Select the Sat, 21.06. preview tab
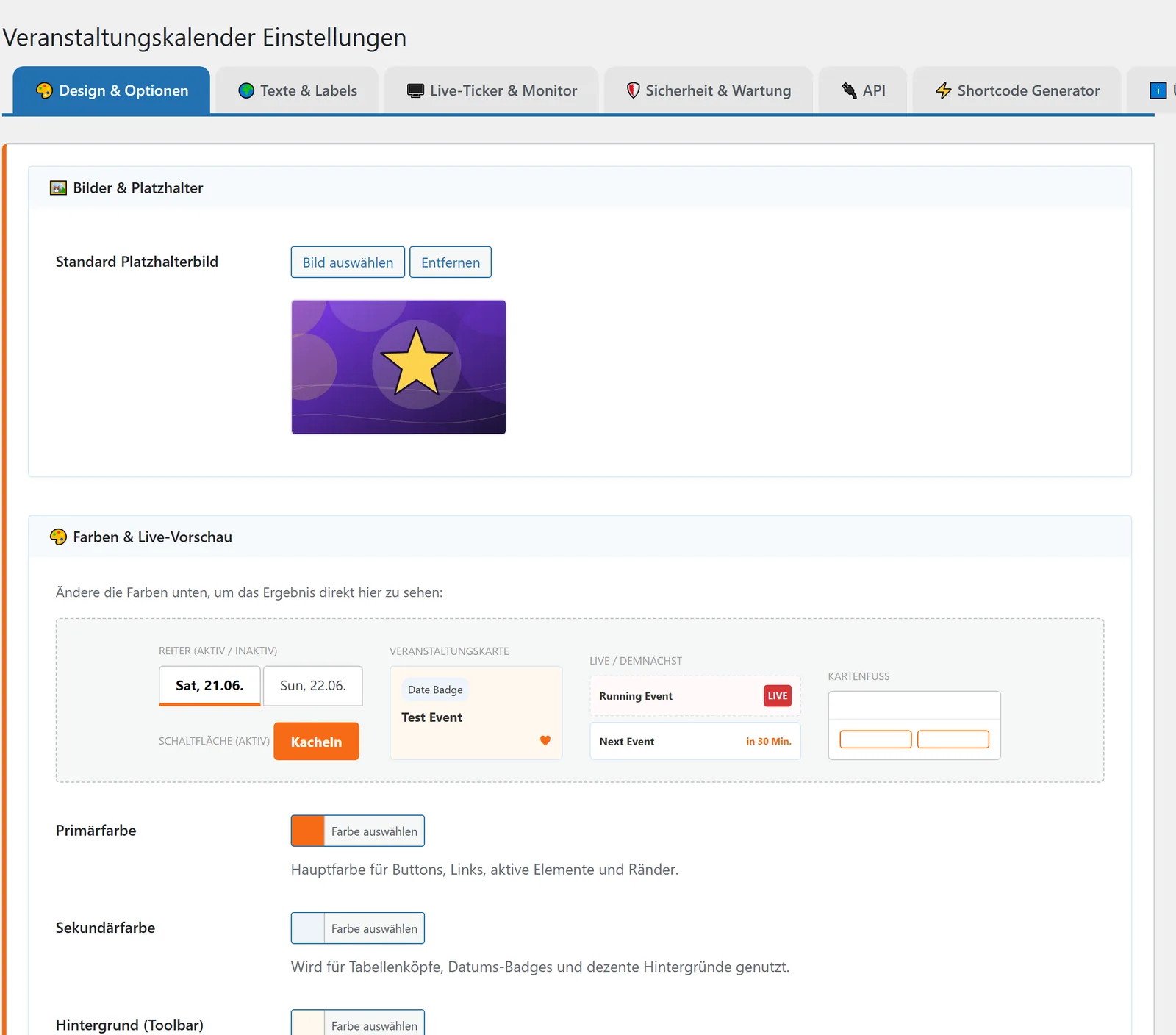The width and height of the screenshot is (1176, 1035). click(x=209, y=686)
